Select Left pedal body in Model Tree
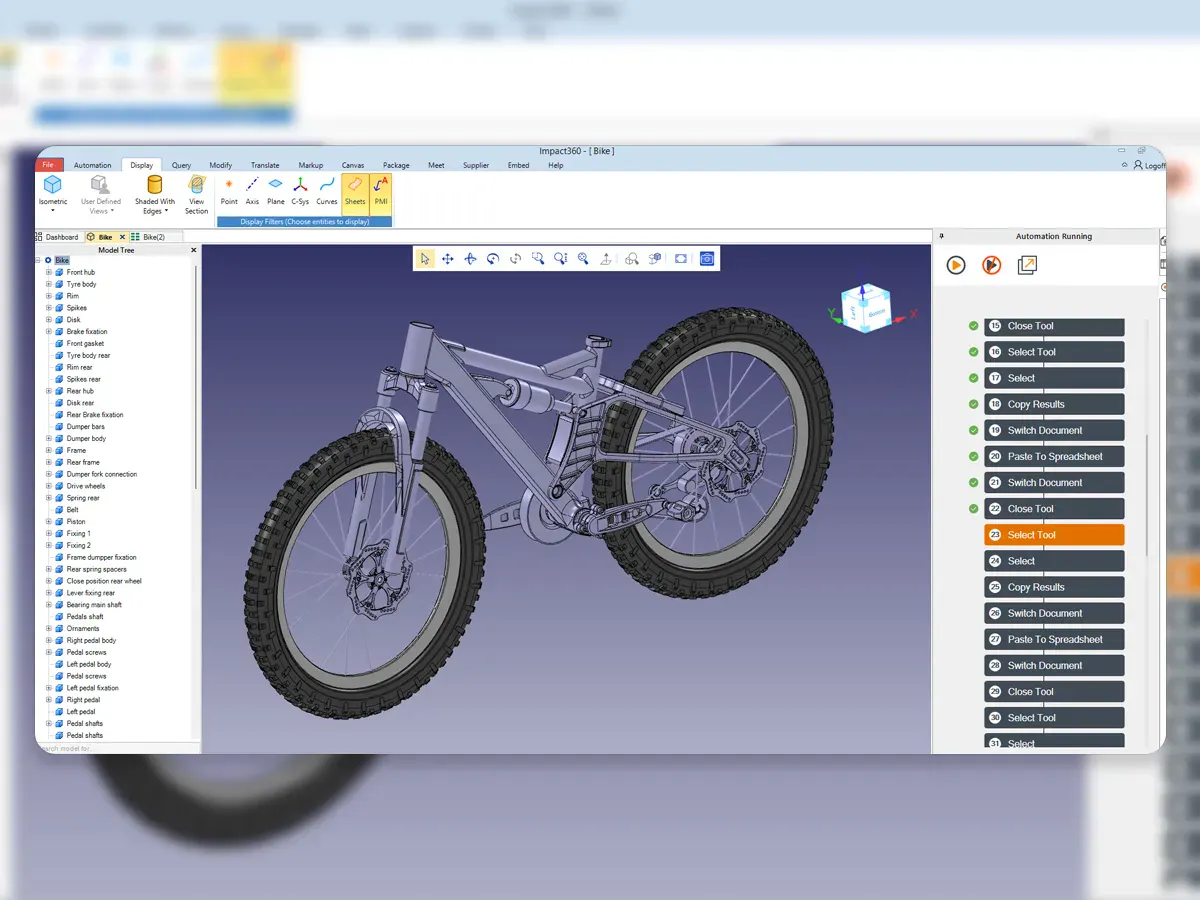 [89, 664]
